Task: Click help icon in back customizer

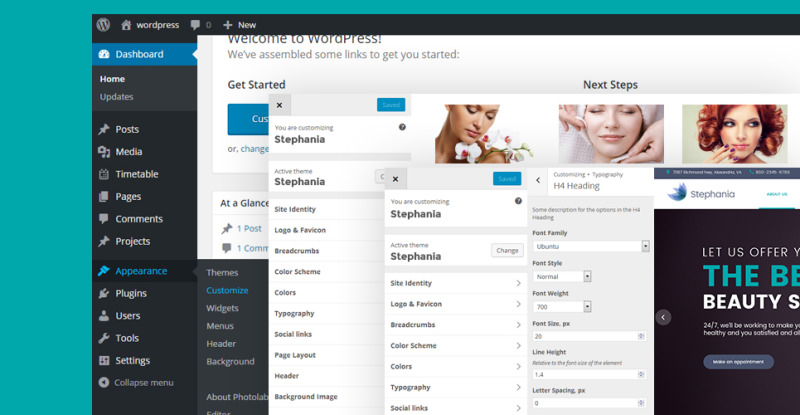Action: click(403, 127)
